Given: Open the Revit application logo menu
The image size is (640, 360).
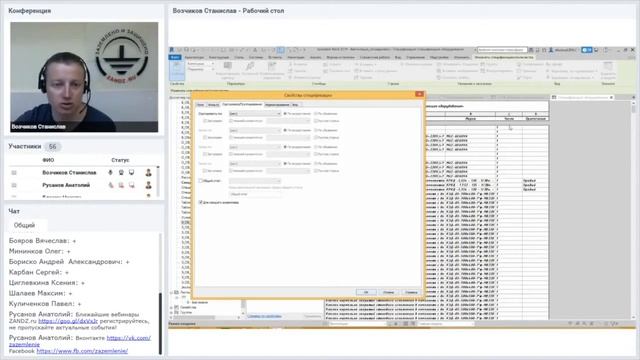Looking at the screenshot, I should 172,50.
